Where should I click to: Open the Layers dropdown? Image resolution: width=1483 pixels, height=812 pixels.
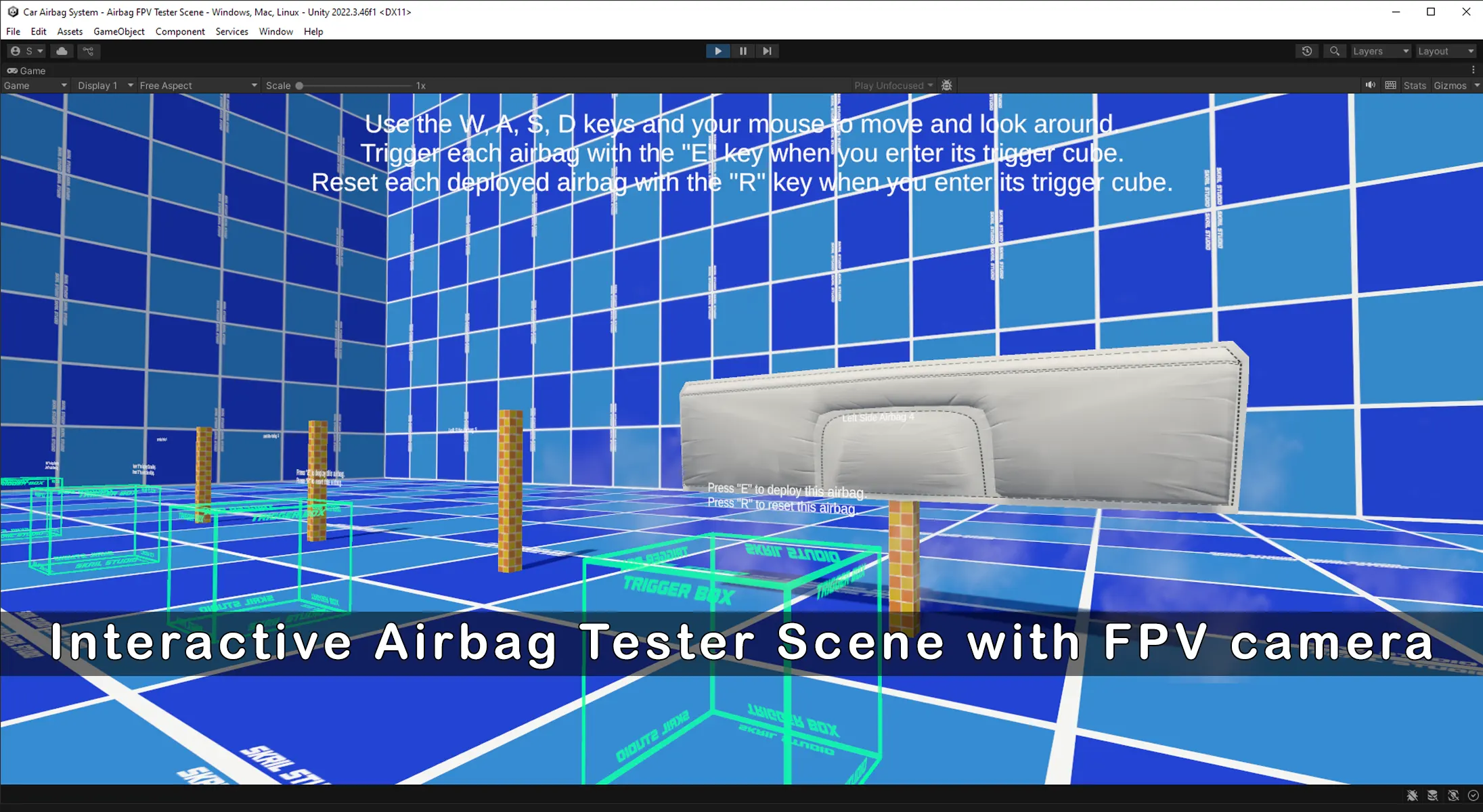tap(1380, 51)
